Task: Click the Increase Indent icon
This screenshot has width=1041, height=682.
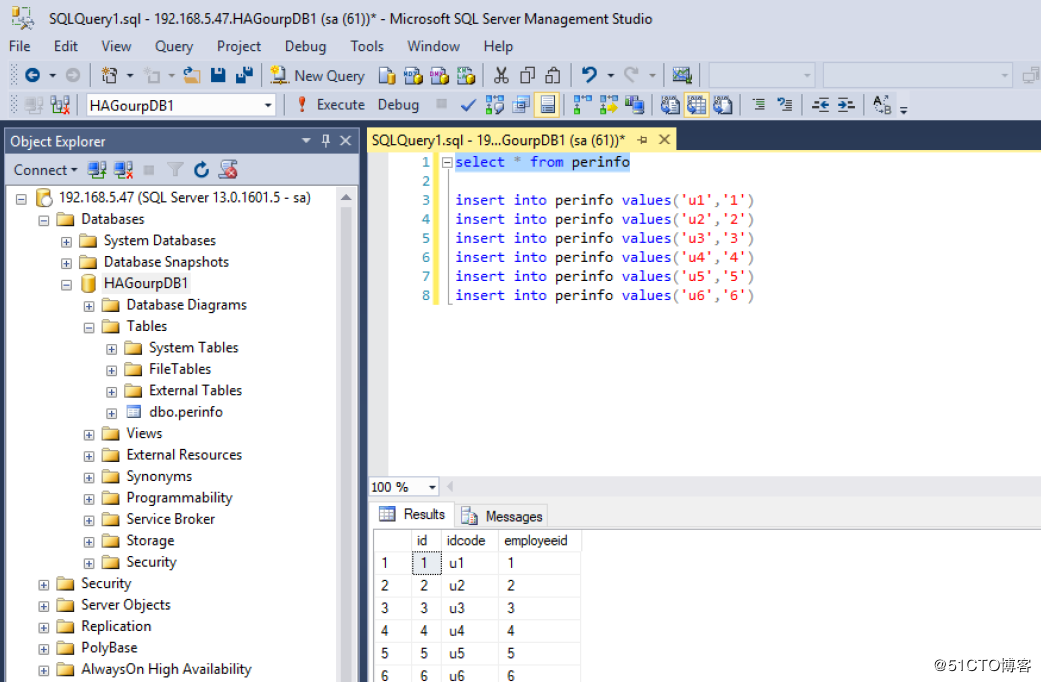Action: point(846,105)
